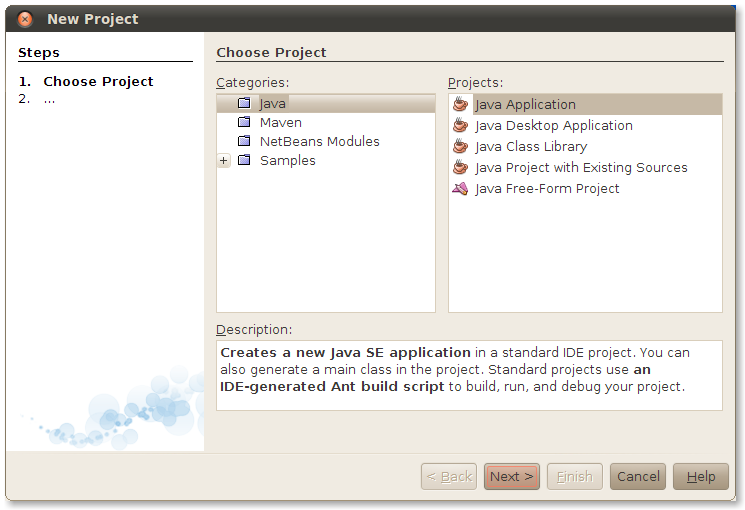745x510 pixels.
Task: Select Java Class Library project type
Action: point(531,146)
